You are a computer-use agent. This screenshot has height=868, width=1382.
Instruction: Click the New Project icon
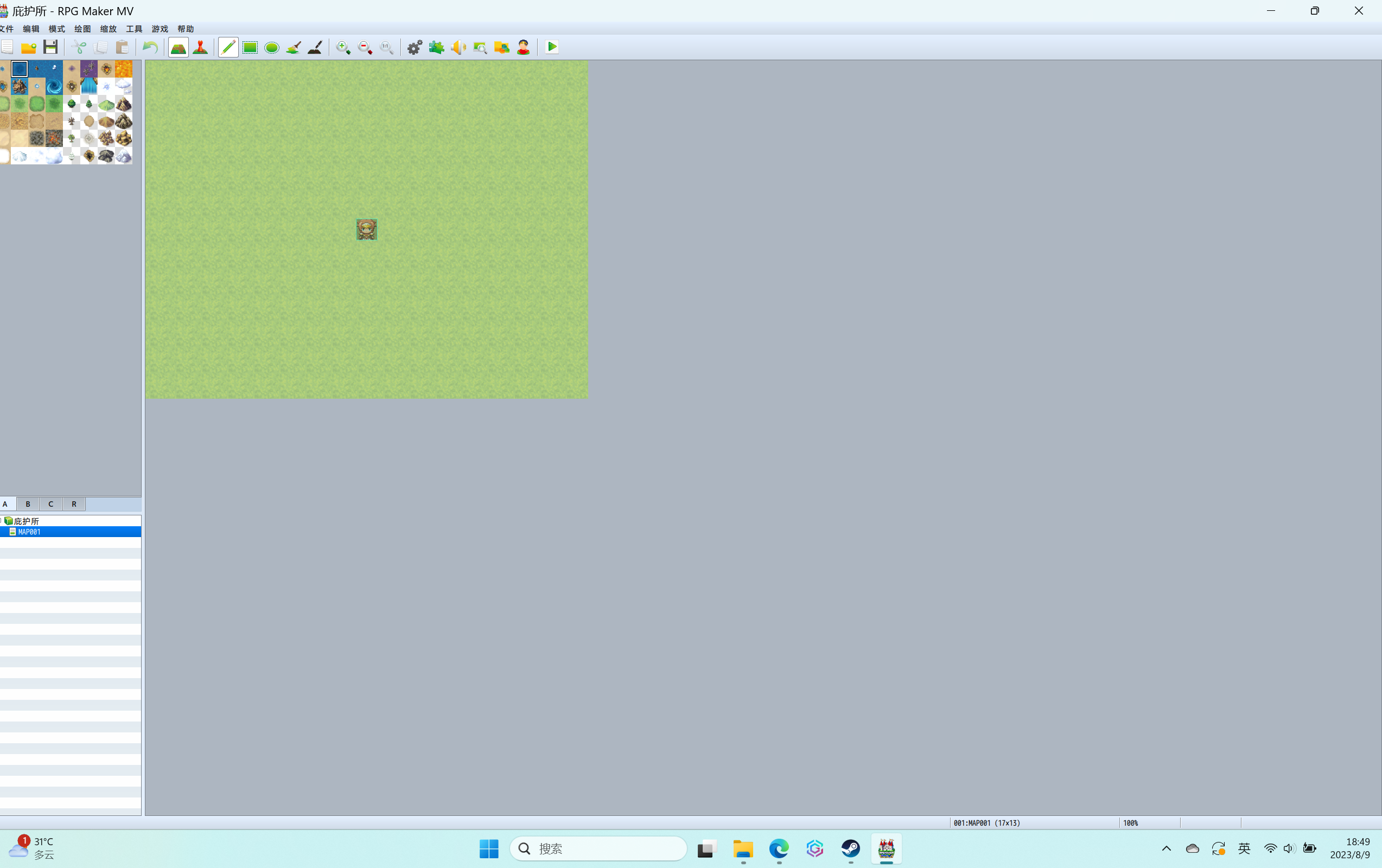pos(7,48)
